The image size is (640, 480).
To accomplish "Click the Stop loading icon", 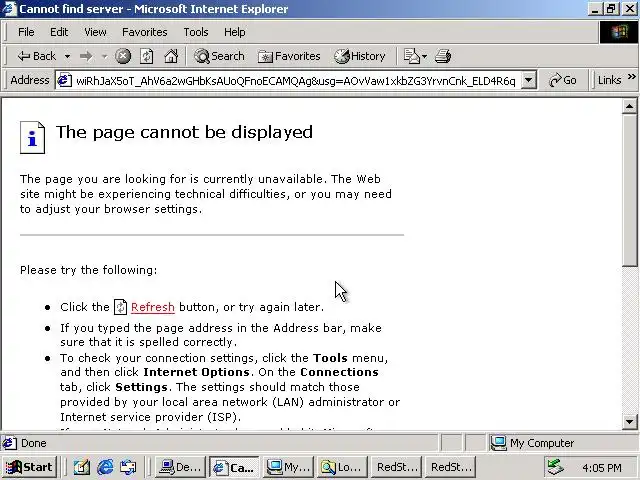I will tap(122, 56).
